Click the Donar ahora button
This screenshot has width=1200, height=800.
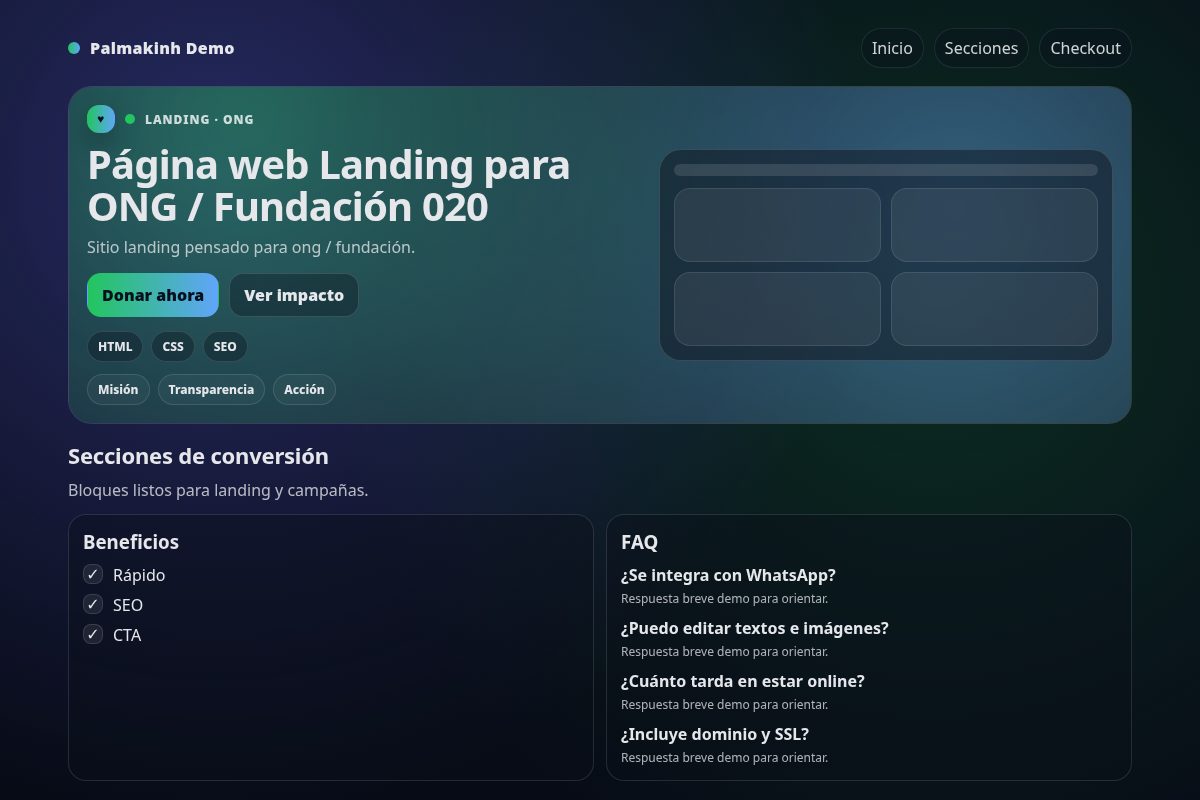152,295
